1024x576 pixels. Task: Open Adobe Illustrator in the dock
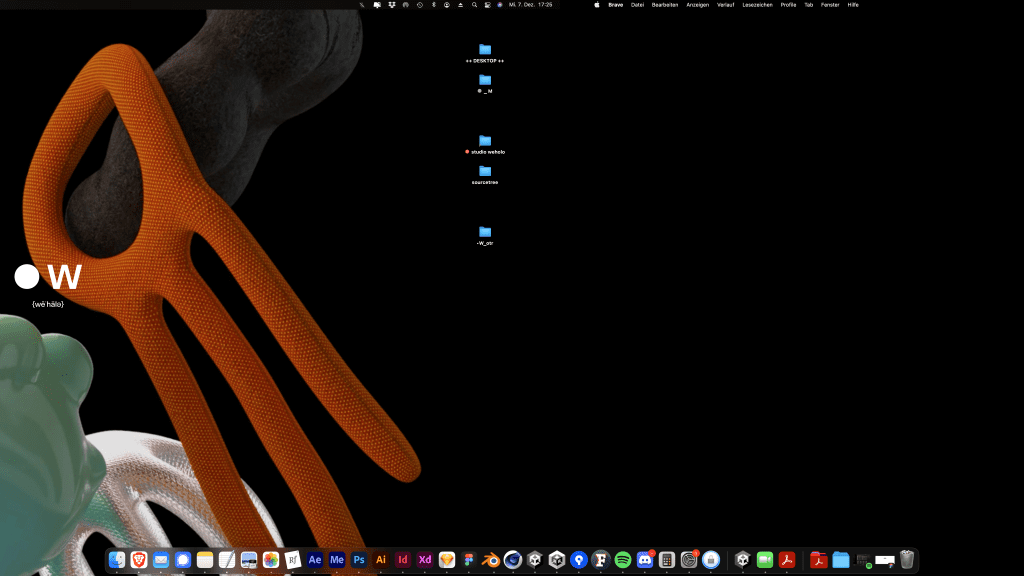click(381, 560)
